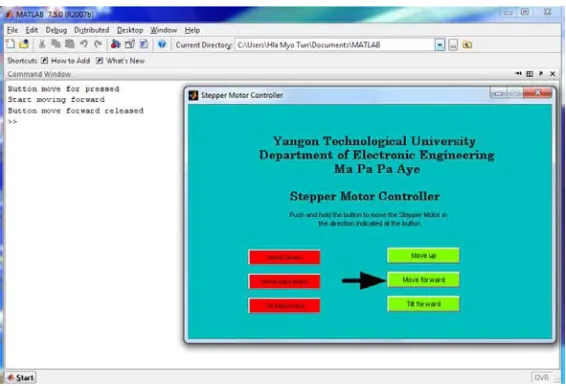Click the top red Move down button
This screenshot has height=386, width=566.
tap(284, 257)
